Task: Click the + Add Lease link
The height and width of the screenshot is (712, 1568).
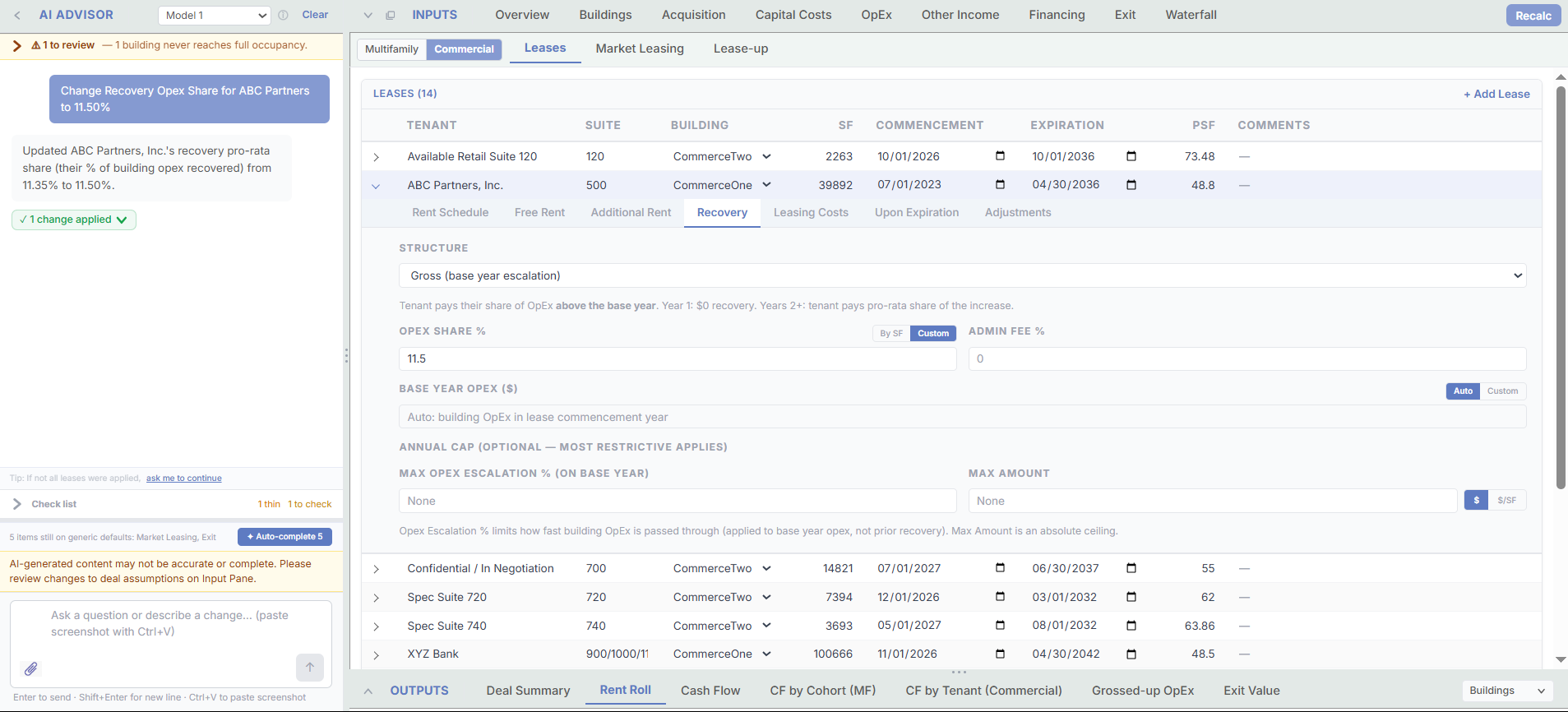Action: pos(1496,94)
